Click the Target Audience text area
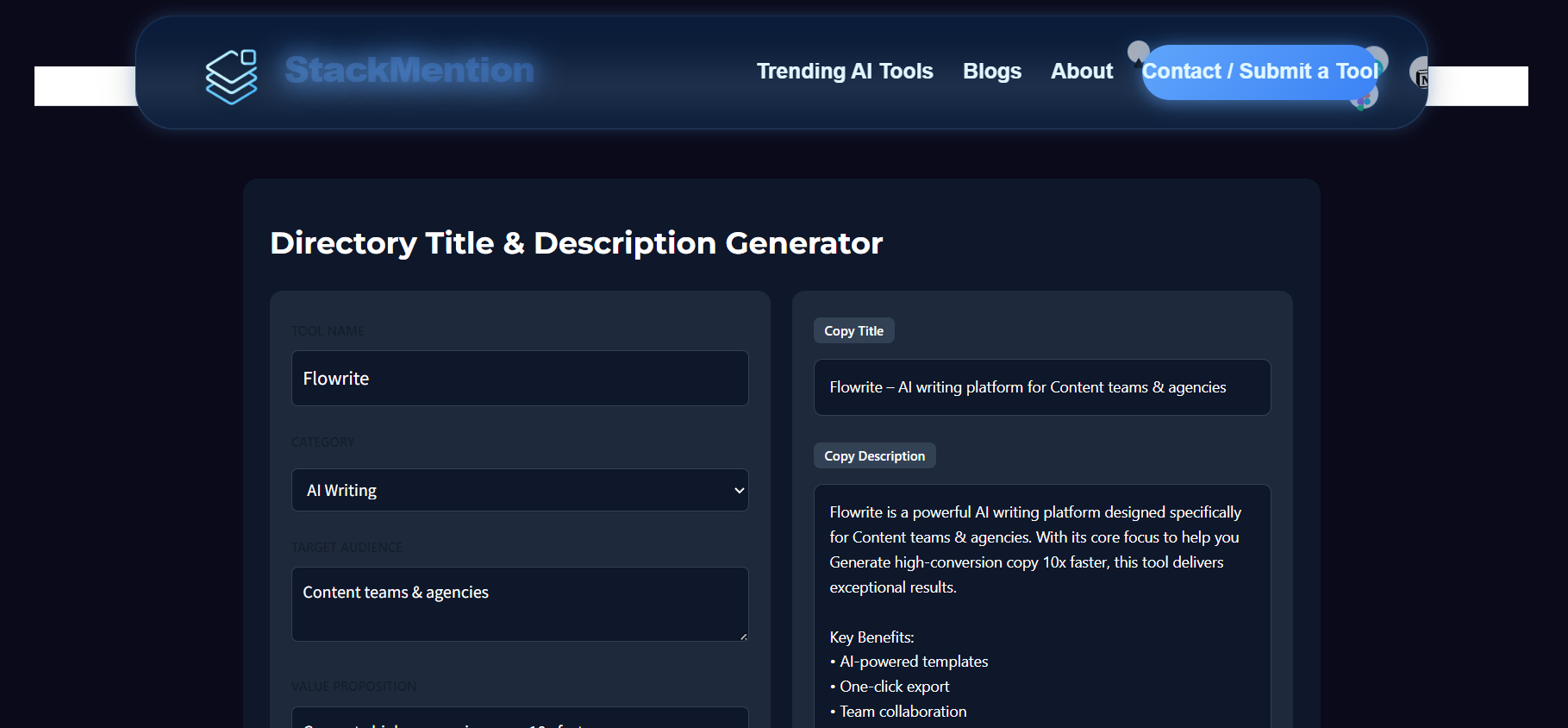 pos(520,604)
